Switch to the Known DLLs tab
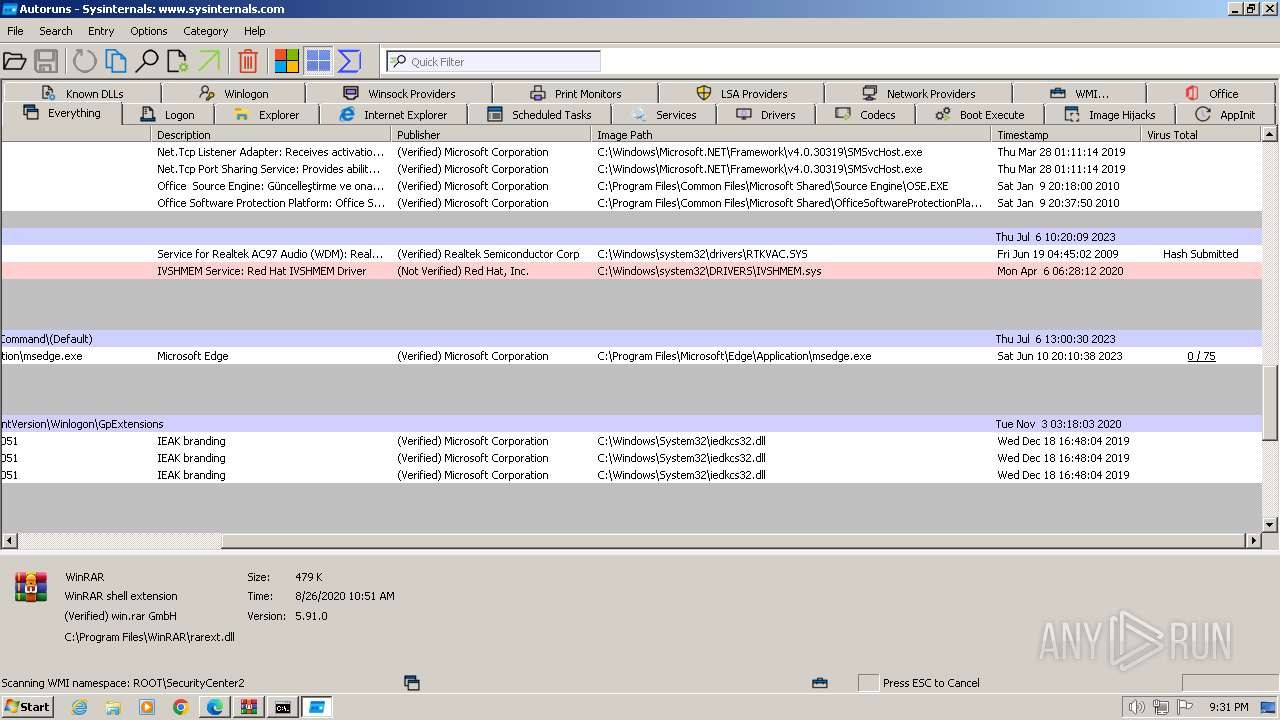Viewport: 1280px width, 720px height. [82, 93]
